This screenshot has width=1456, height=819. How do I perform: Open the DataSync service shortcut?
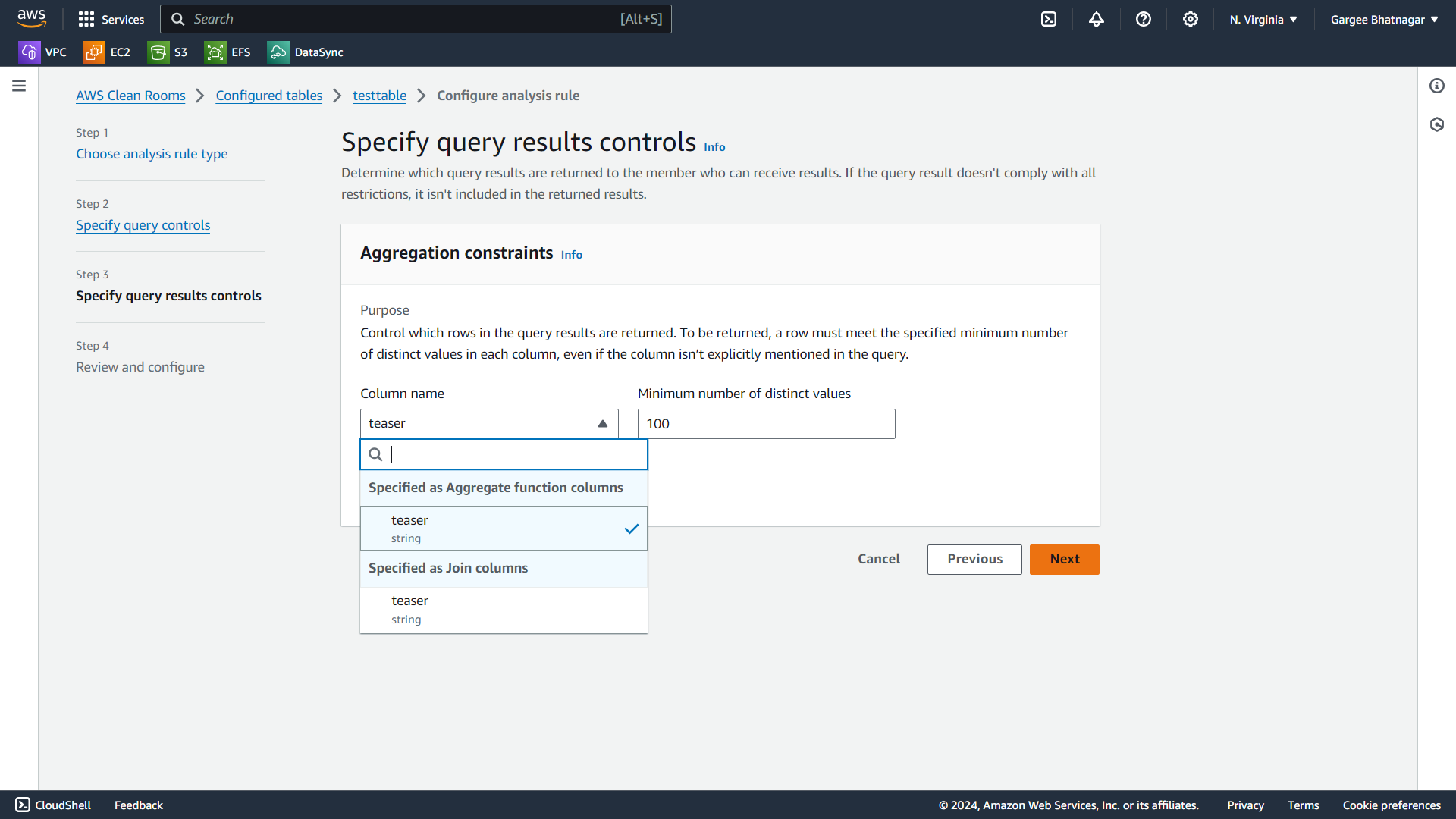click(306, 52)
